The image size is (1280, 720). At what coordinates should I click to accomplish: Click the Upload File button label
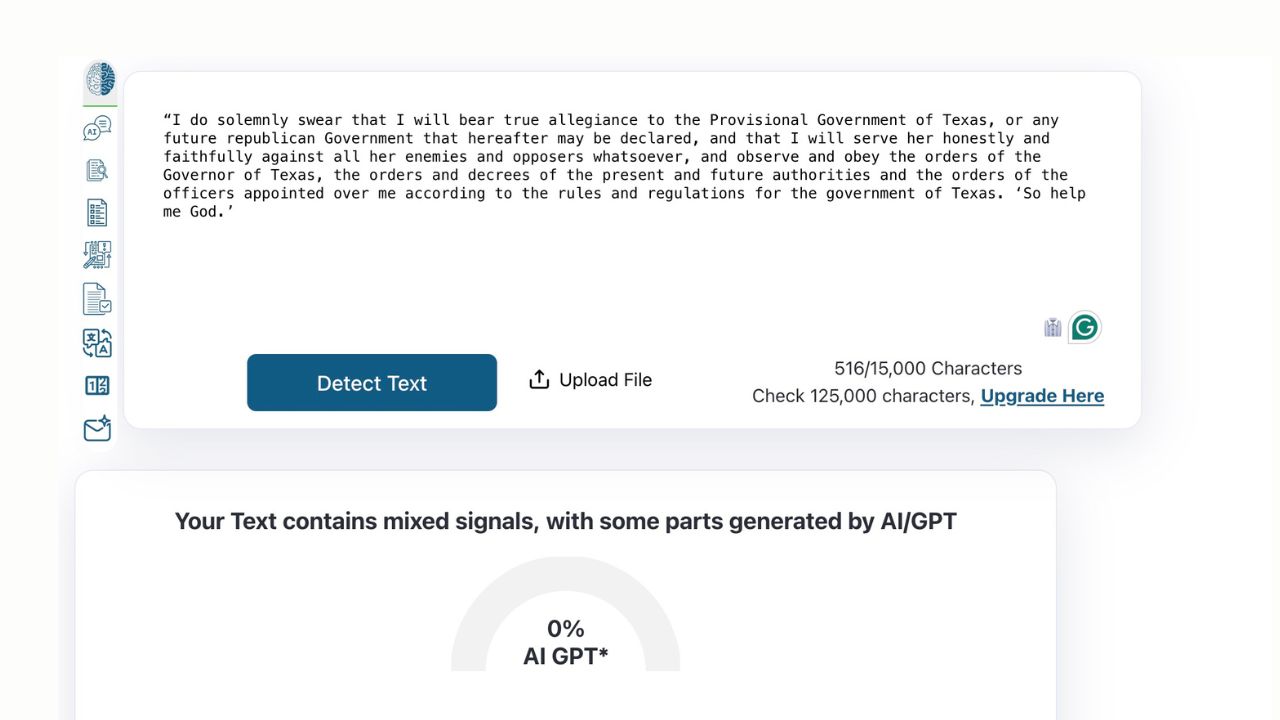[x=605, y=380]
